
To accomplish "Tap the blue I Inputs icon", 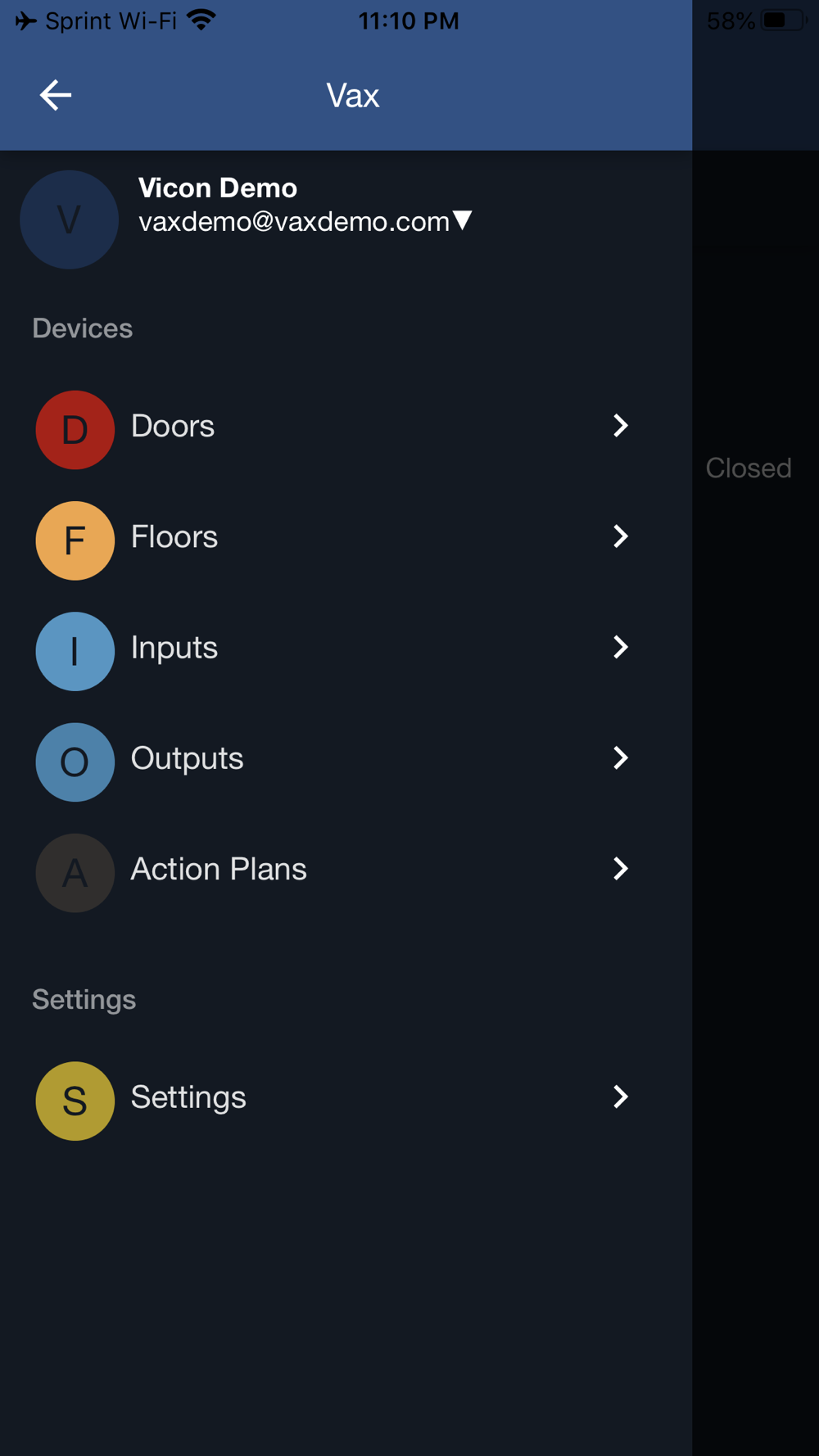I will (x=75, y=651).
